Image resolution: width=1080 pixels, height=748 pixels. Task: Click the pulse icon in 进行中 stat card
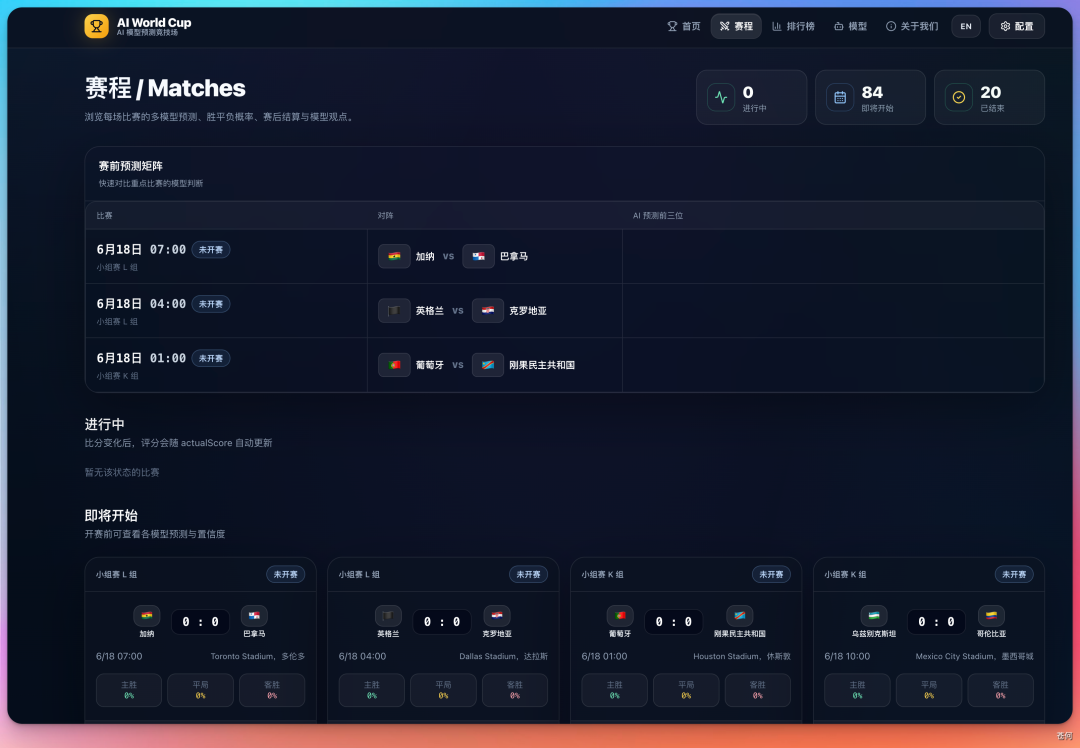tap(720, 97)
